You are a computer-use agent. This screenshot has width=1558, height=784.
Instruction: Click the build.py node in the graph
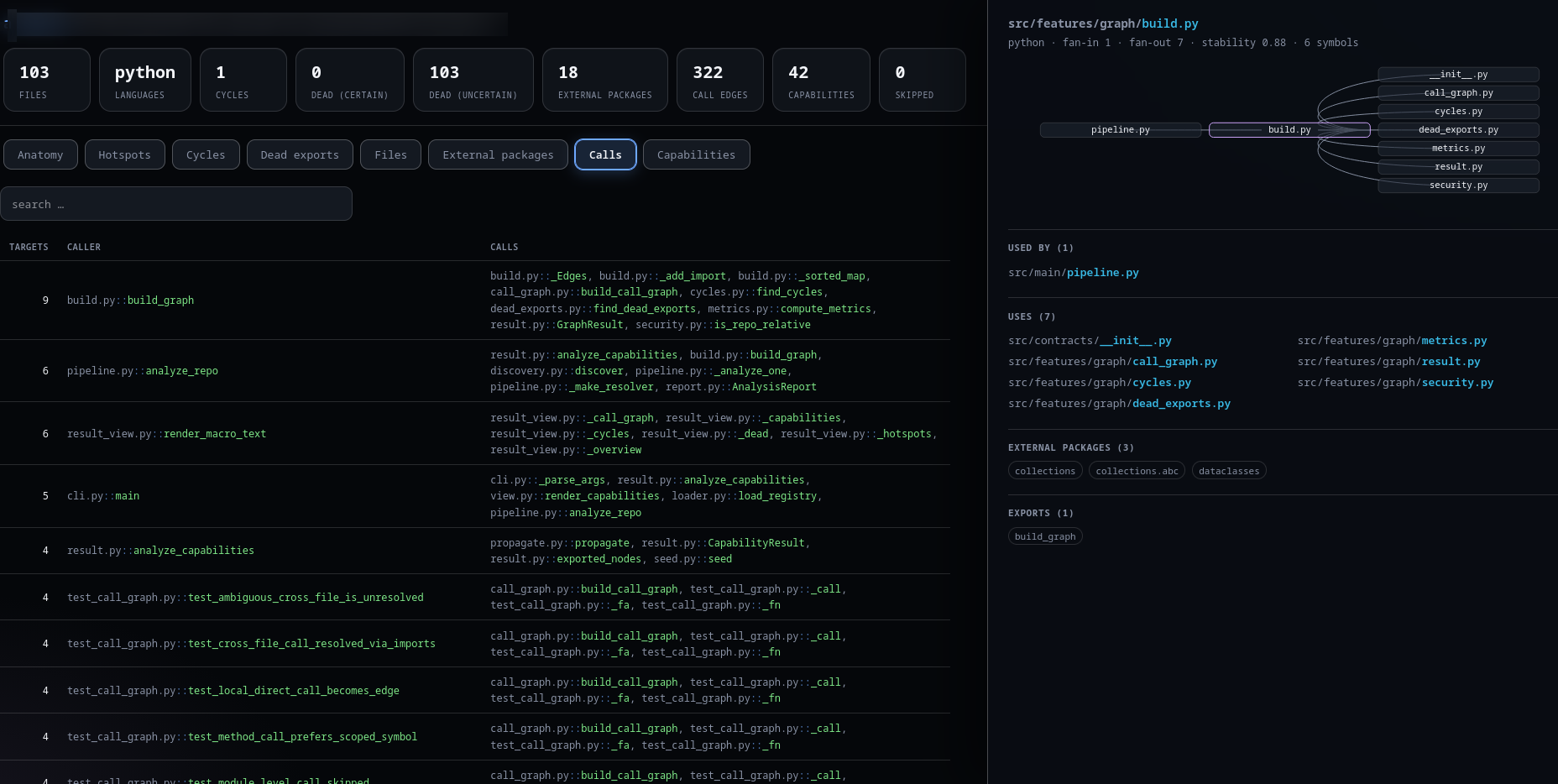click(1289, 130)
